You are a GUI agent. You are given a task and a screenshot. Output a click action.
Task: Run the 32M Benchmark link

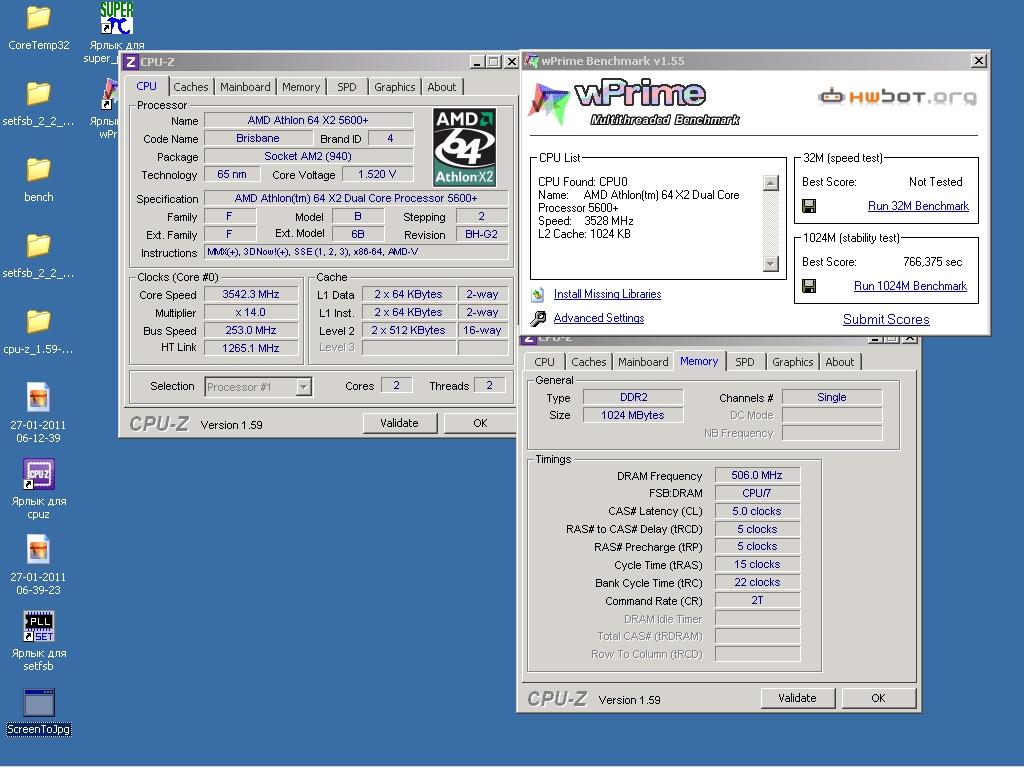click(918, 206)
